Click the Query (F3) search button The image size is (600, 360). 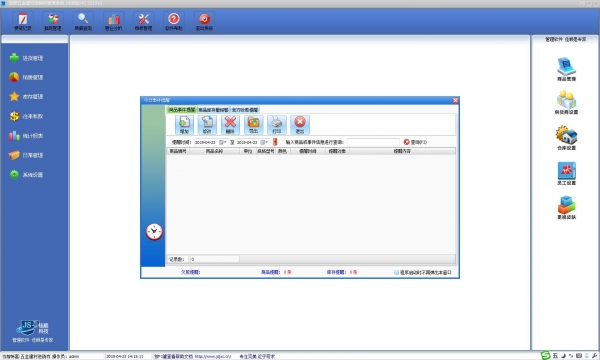click(415, 142)
